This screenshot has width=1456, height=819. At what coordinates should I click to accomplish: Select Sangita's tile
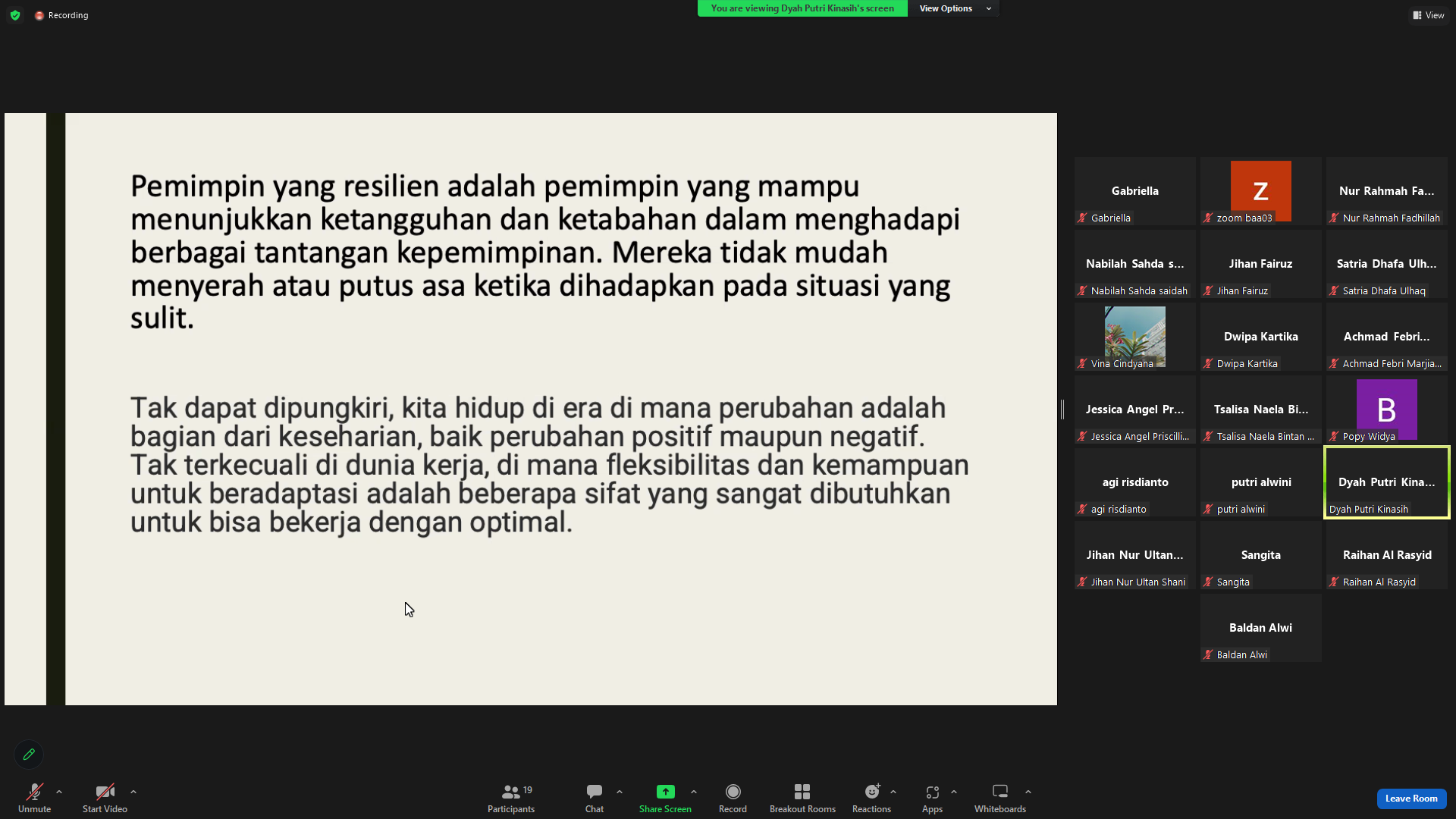[x=1261, y=555]
